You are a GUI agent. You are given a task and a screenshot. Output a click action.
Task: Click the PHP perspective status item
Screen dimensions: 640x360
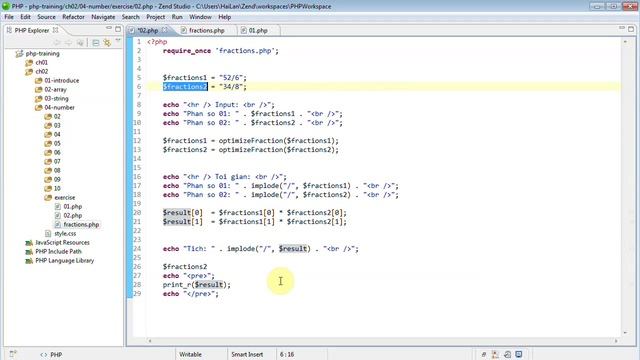tap(51, 354)
